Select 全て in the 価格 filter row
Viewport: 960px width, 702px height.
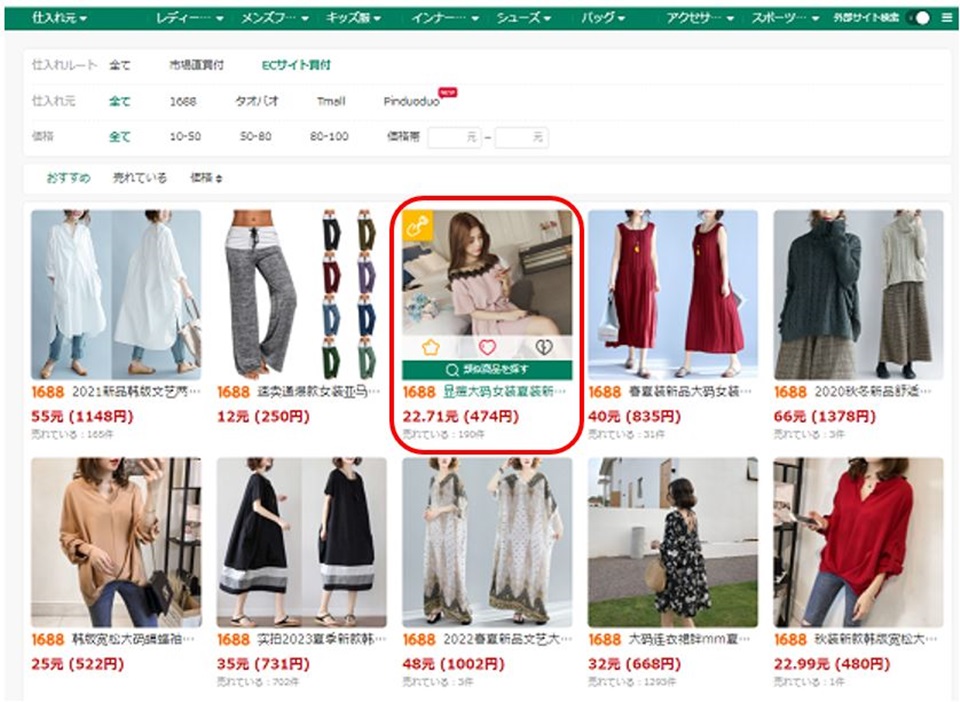(x=119, y=136)
